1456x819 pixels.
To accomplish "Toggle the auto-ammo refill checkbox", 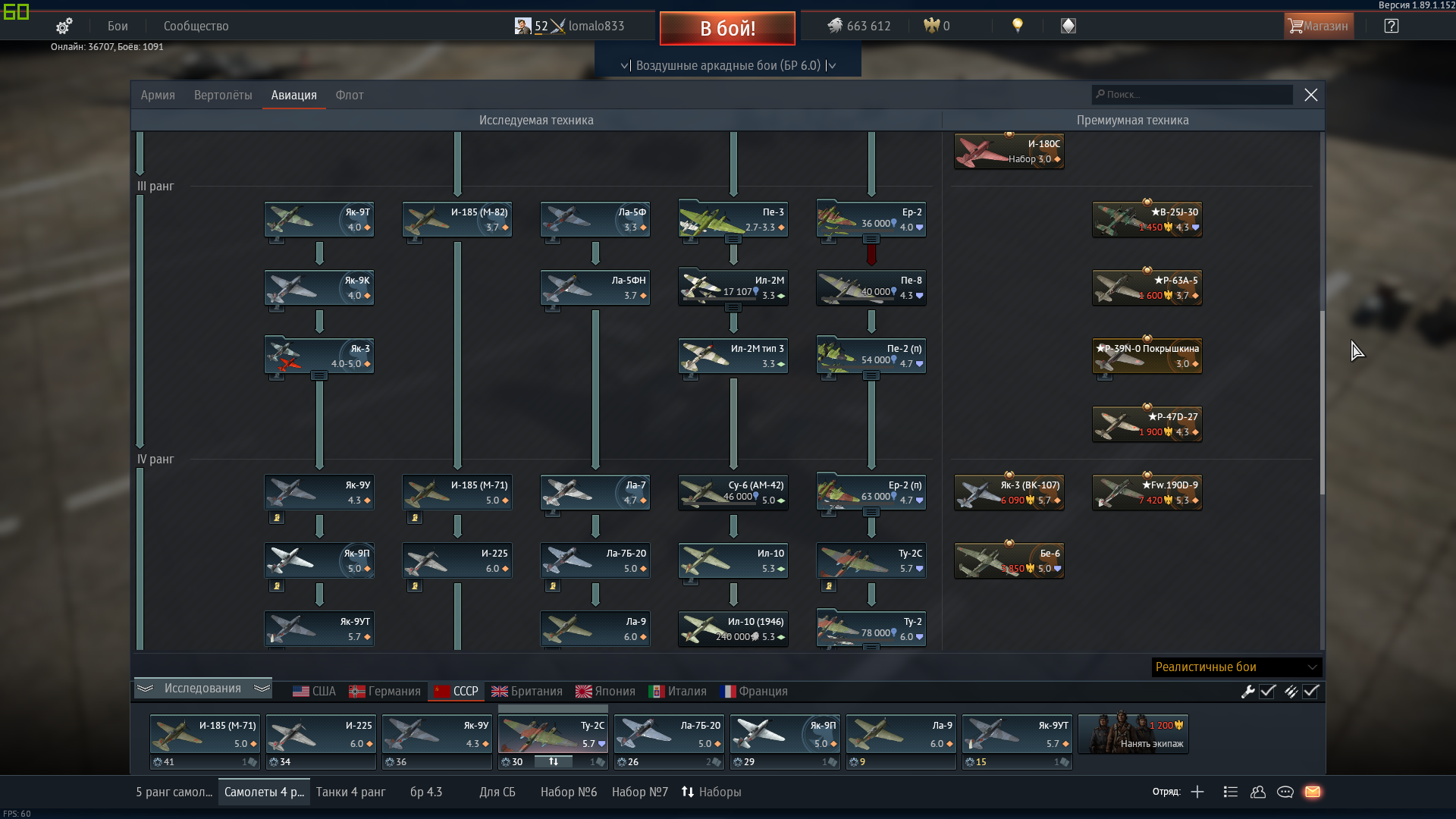I will [x=1310, y=692].
